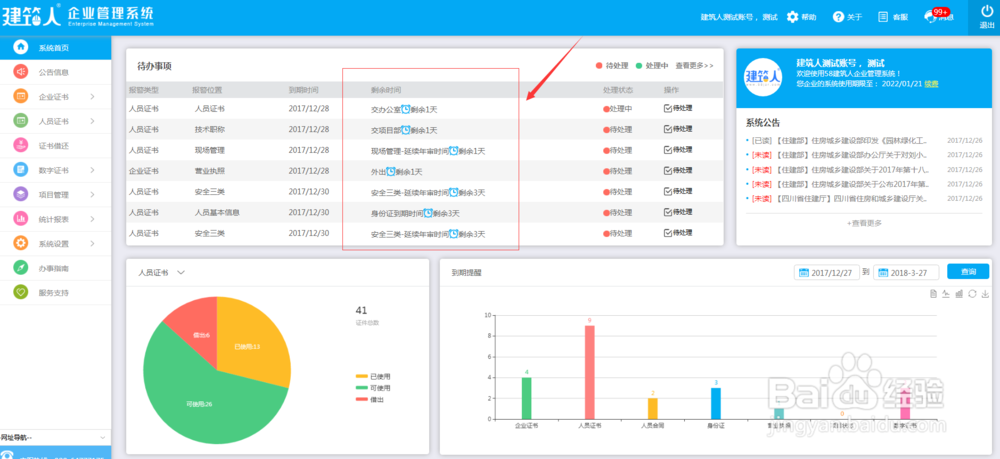
Task: Open 公告信息 in the sidebar
Action: 55,72
